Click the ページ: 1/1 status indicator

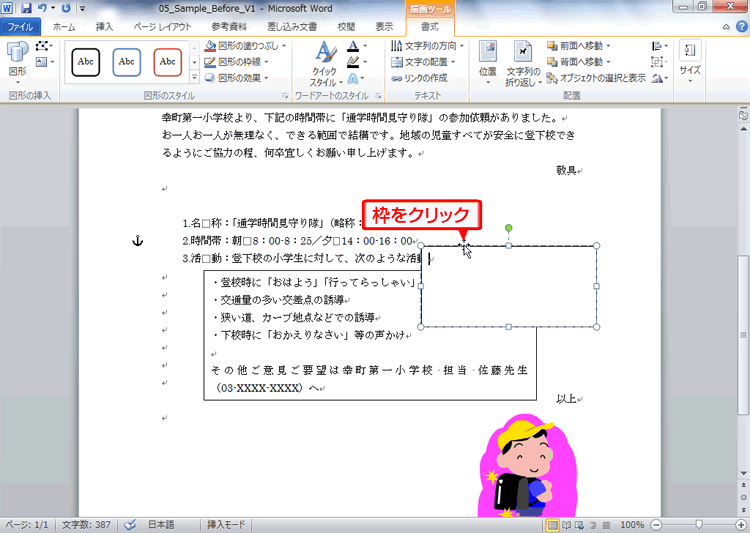pyautogui.click(x=26, y=525)
